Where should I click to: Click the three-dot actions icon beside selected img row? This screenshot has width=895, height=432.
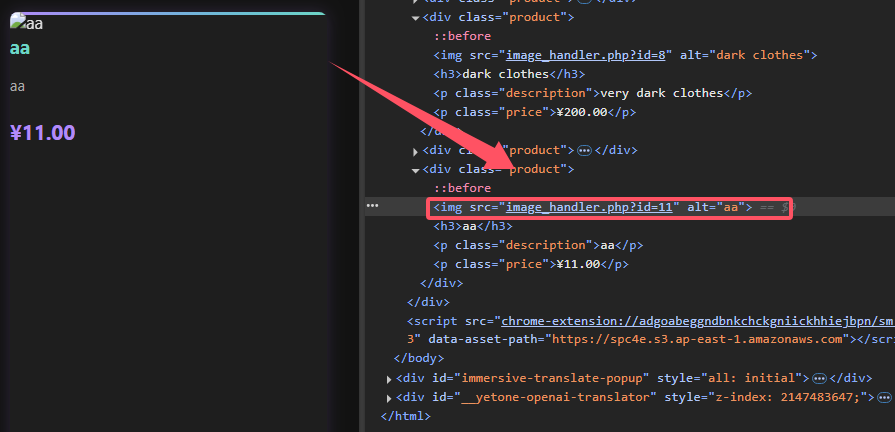373,206
